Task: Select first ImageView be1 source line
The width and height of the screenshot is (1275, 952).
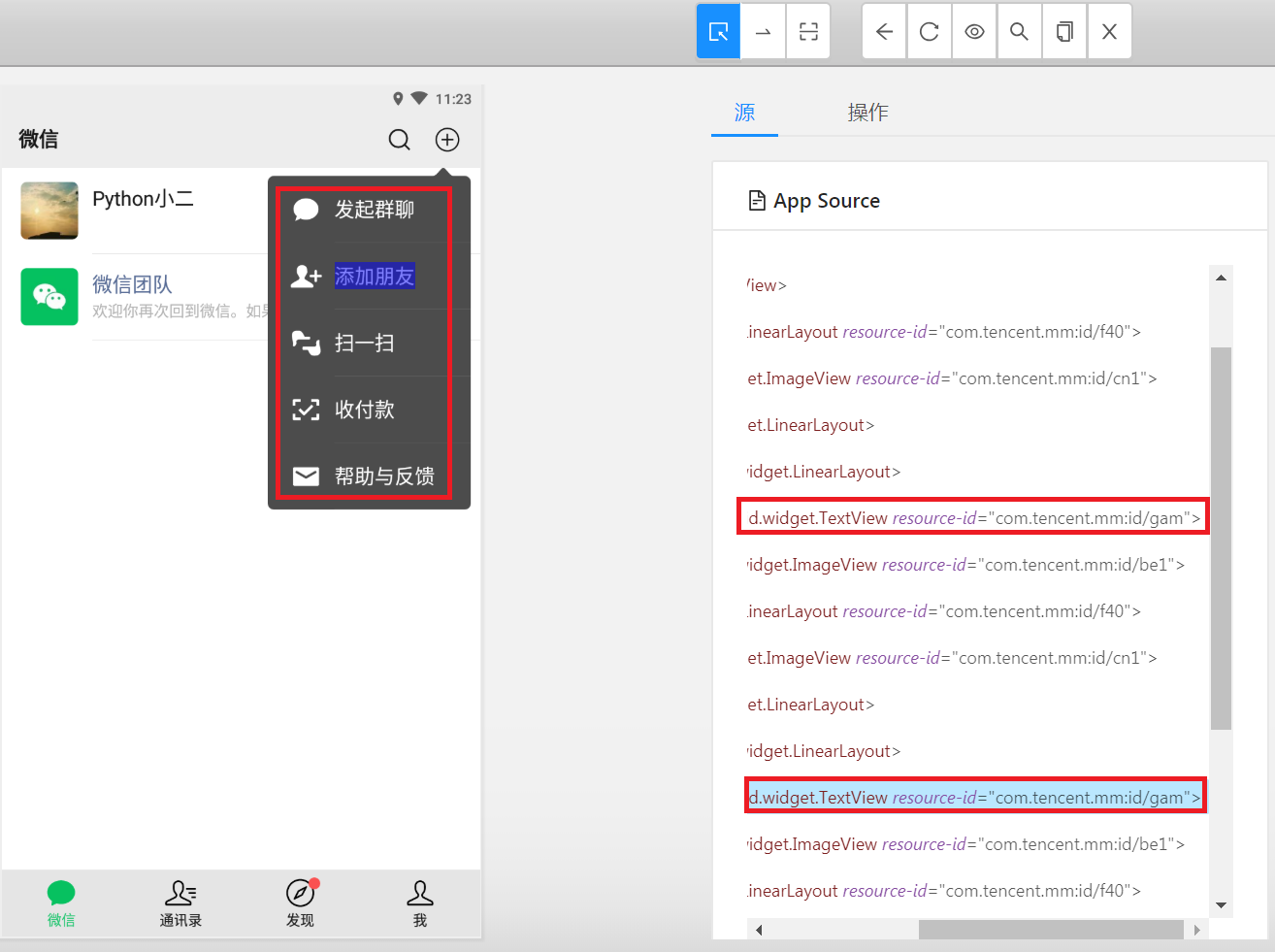Action: (965, 565)
